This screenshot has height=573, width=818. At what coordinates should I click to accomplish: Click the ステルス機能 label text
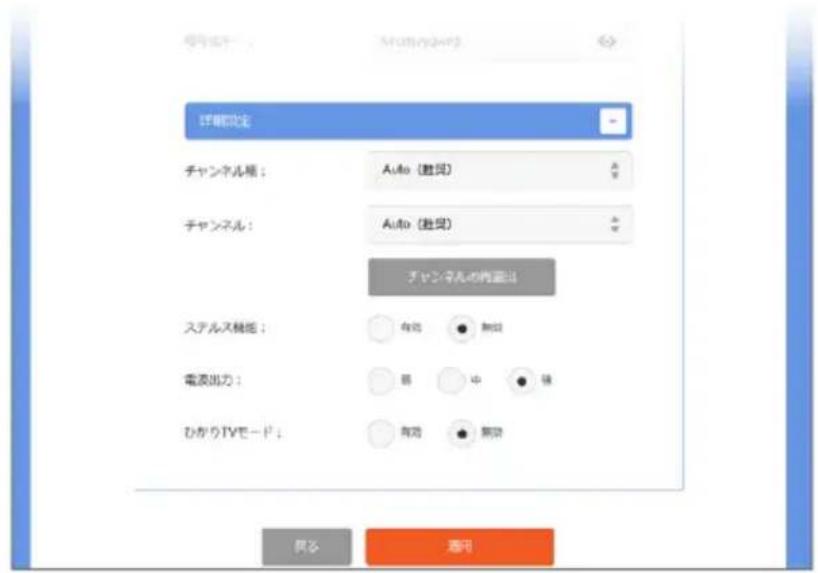click(x=225, y=328)
